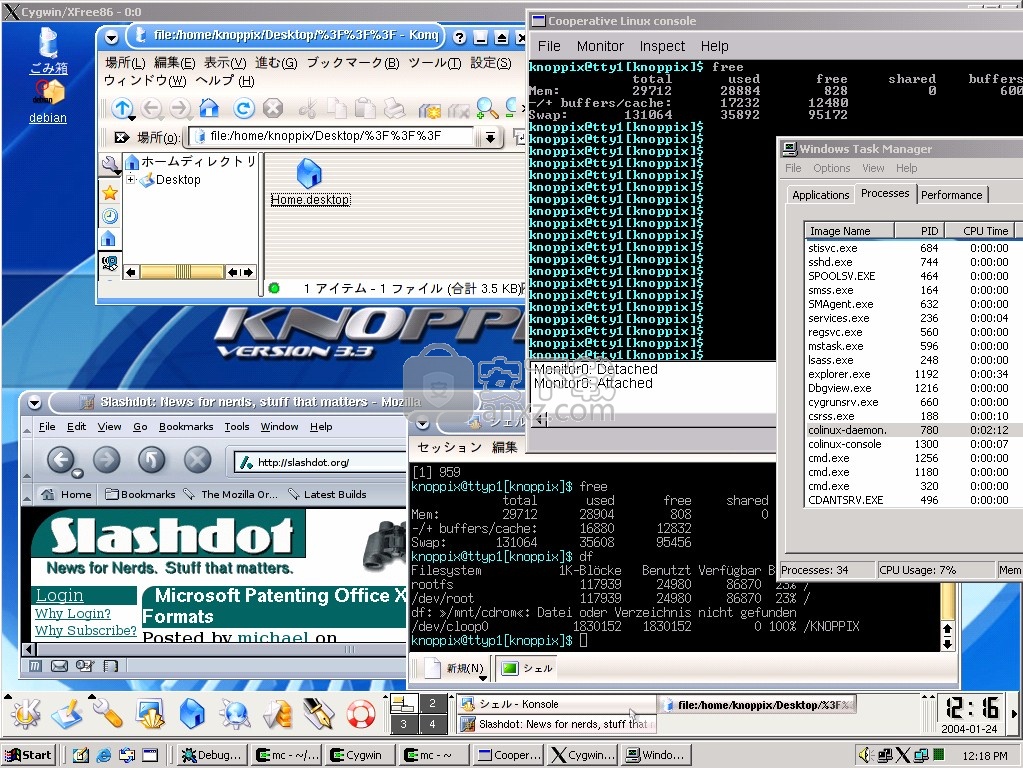The width and height of the screenshot is (1023, 770).
Task: Click Mozilla's Back button
Action: tap(61, 460)
